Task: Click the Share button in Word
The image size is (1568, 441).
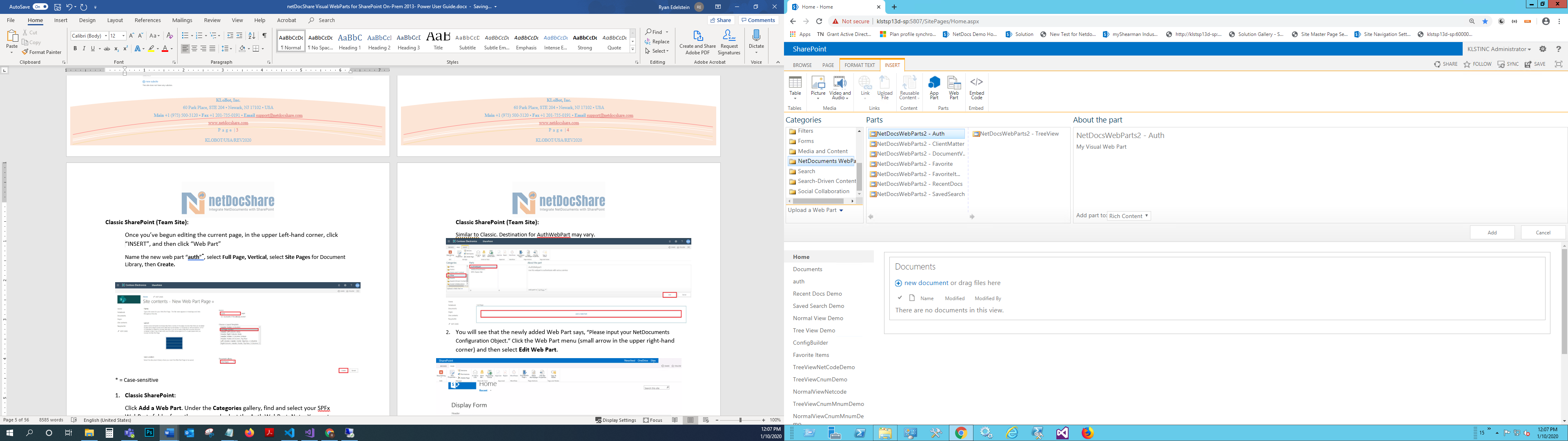Action: coord(721,20)
